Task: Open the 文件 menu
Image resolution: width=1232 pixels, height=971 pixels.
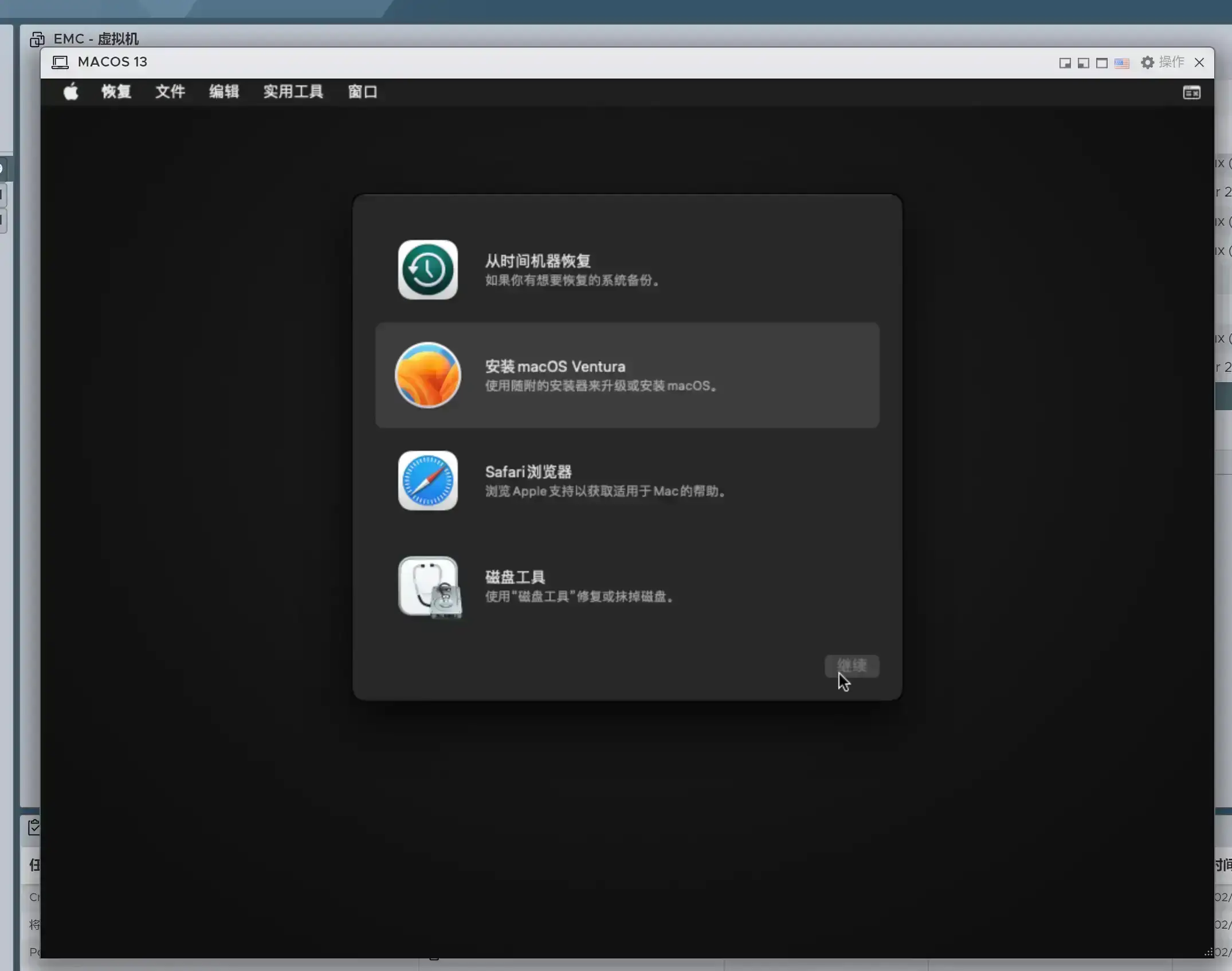Action: pos(170,92)
